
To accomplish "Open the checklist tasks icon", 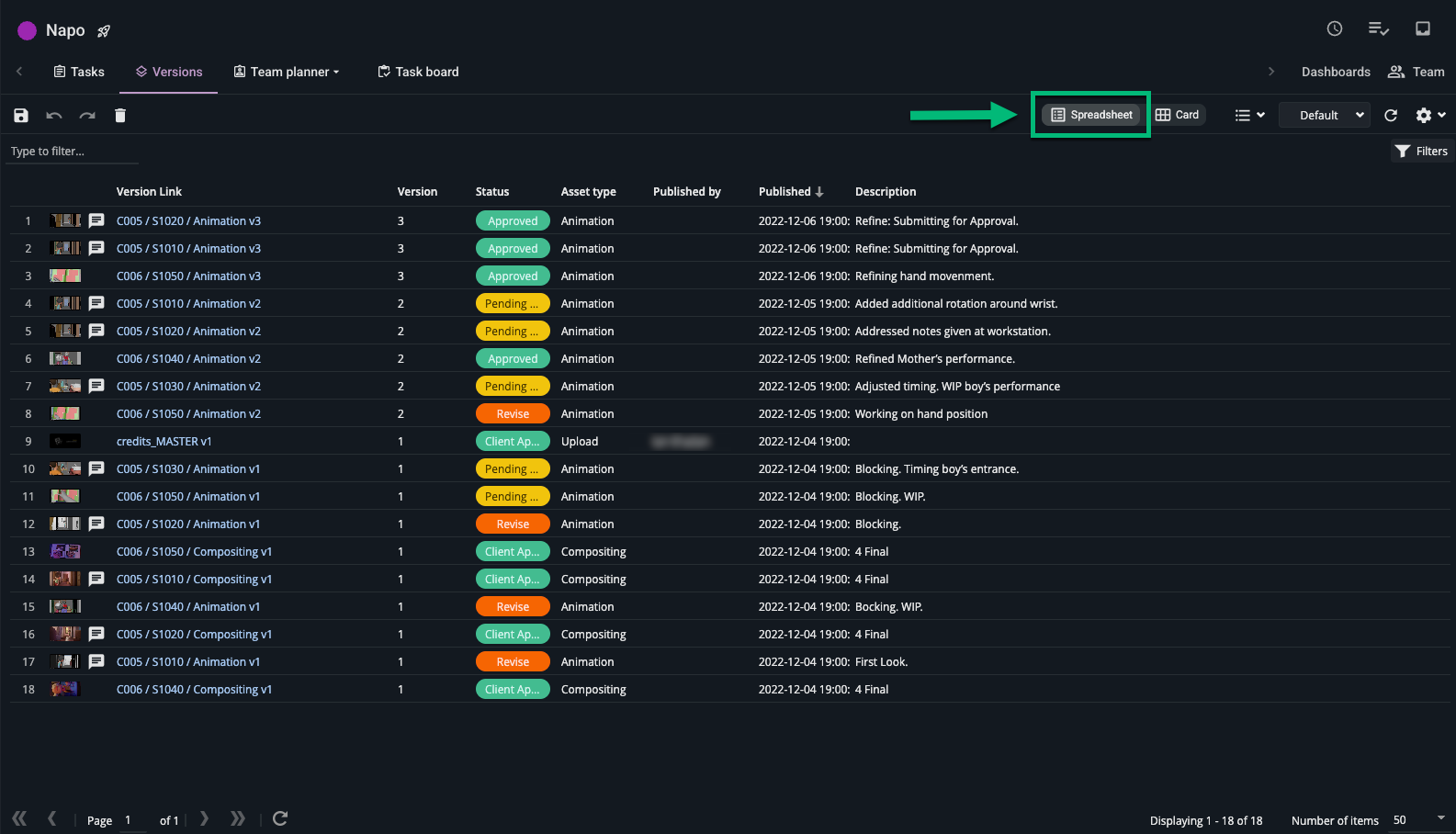I will [1379, 28].
